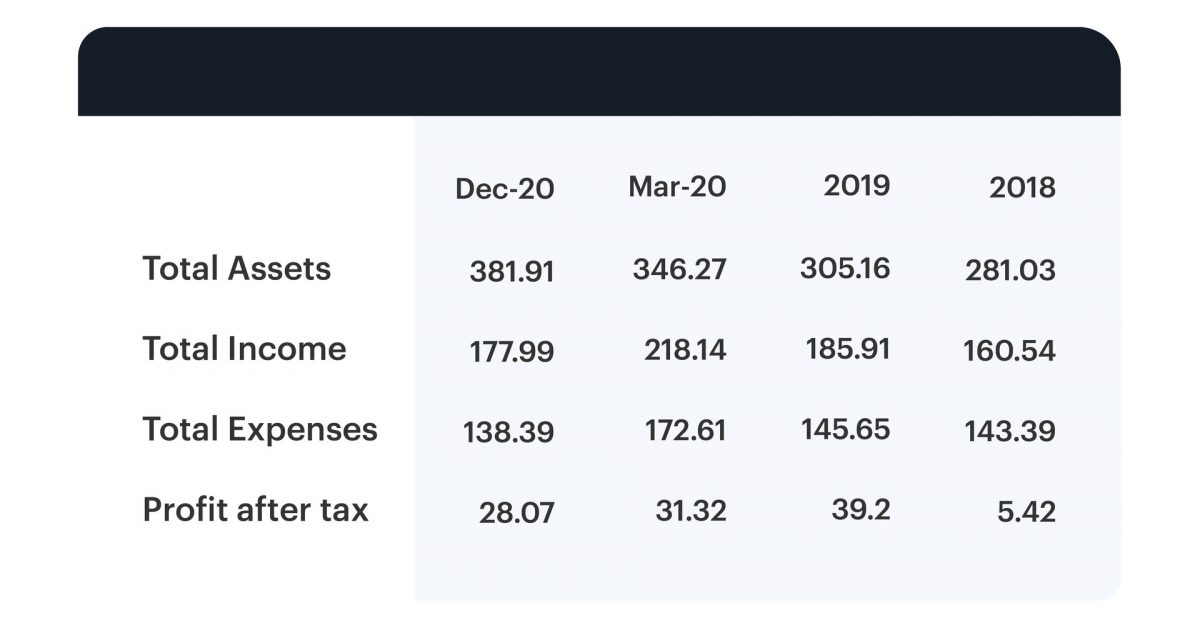Click the Total Expenses row label

point(260,429)
